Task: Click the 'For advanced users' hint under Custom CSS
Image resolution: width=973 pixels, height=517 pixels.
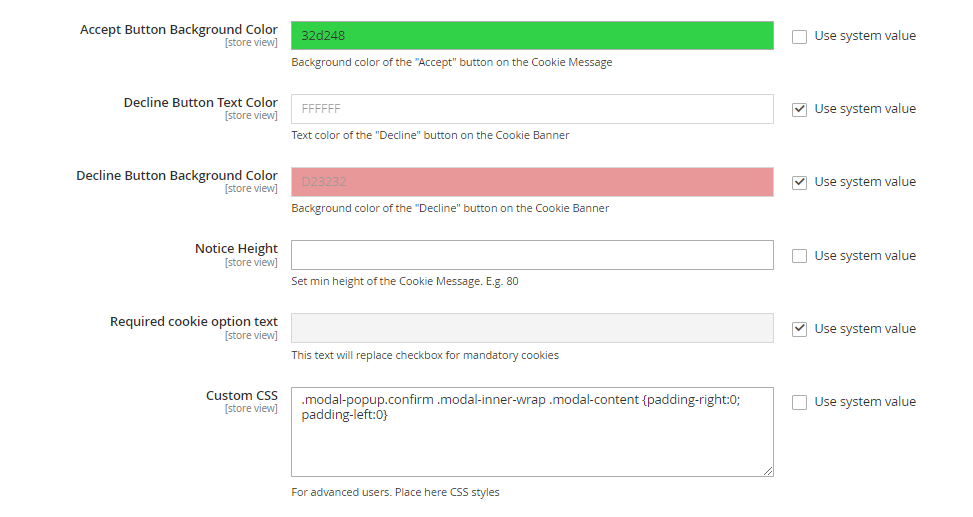Action: coord(395,492)
